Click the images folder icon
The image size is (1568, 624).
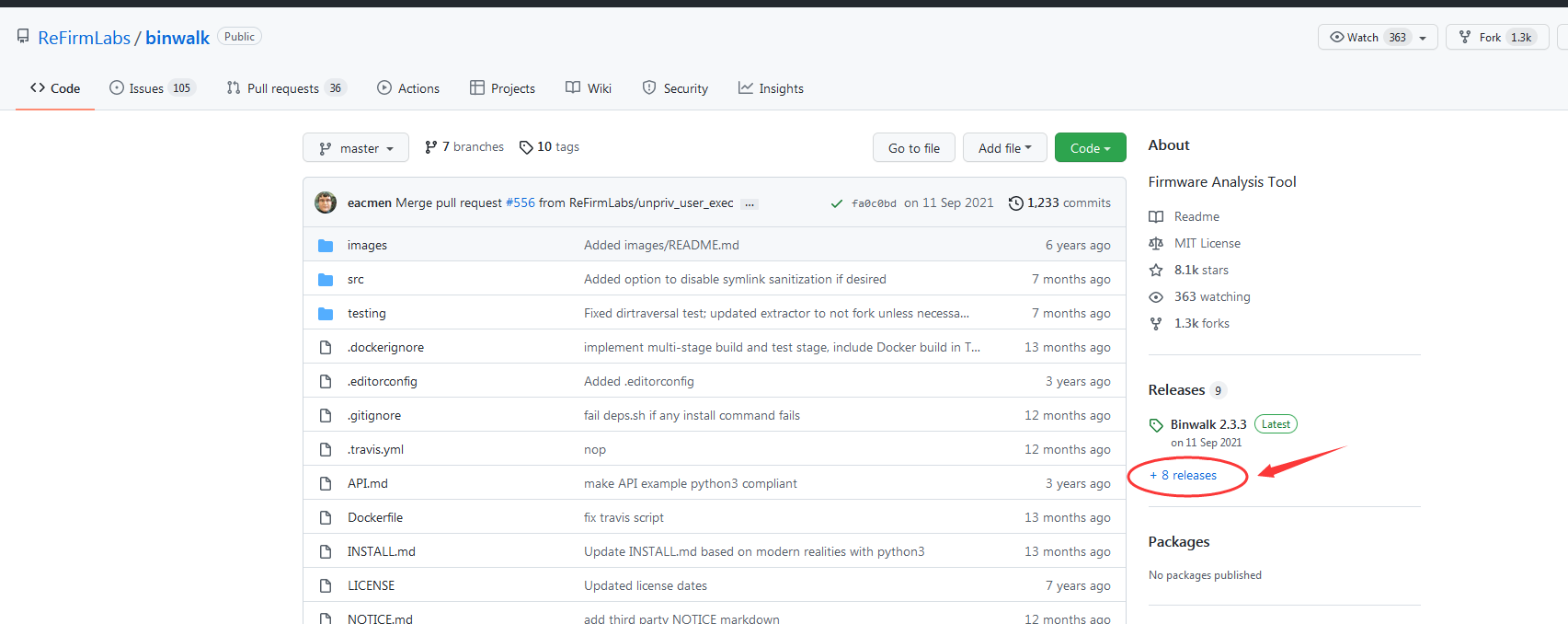(326, 246)
